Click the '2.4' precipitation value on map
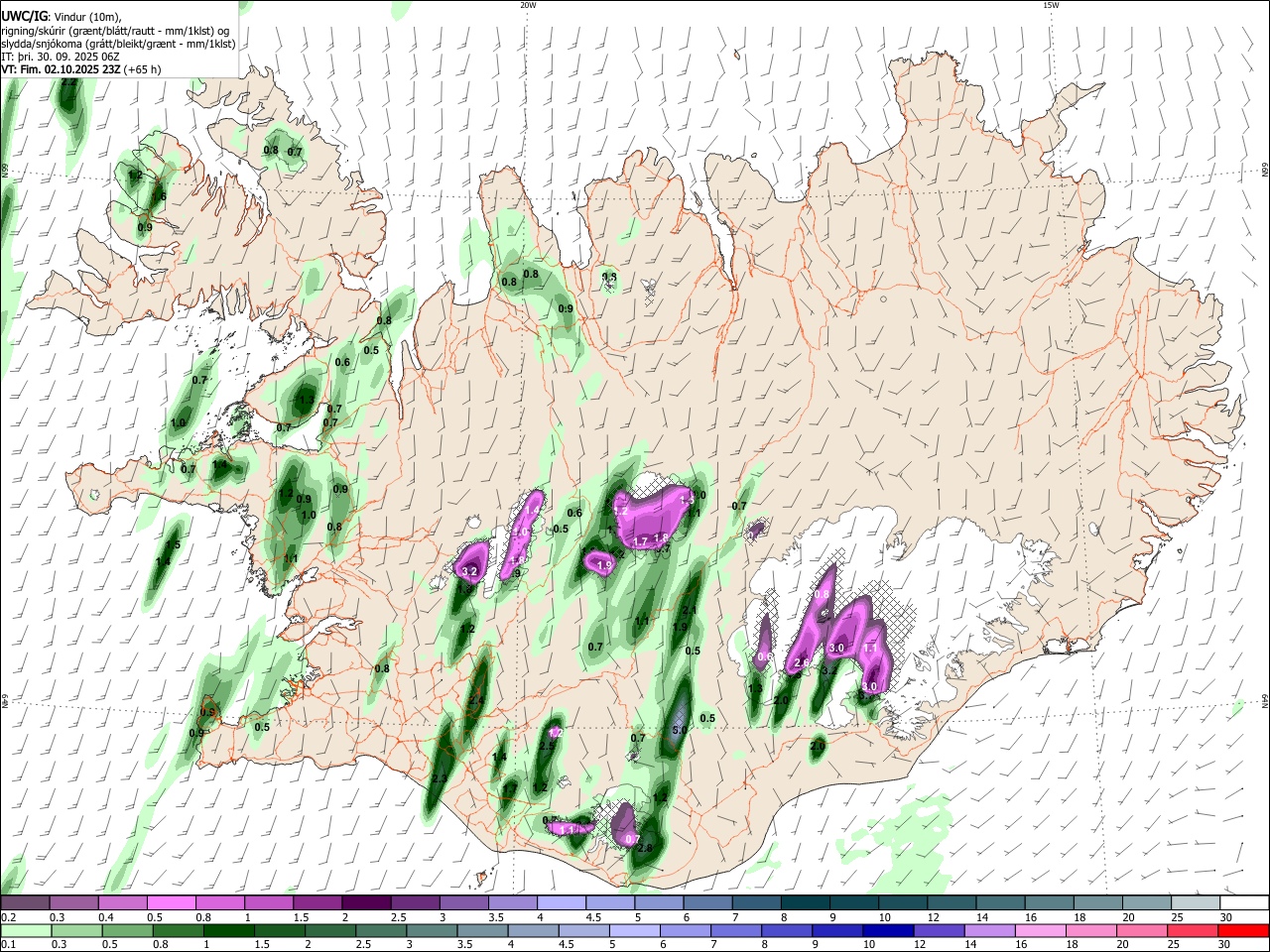This screenshot has height=952, width=1270. pyautogui.click(x=476, y=701)
